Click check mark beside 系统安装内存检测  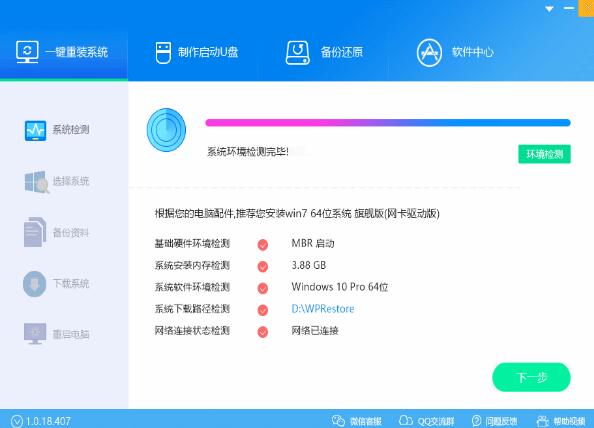(x=263, y=267)
